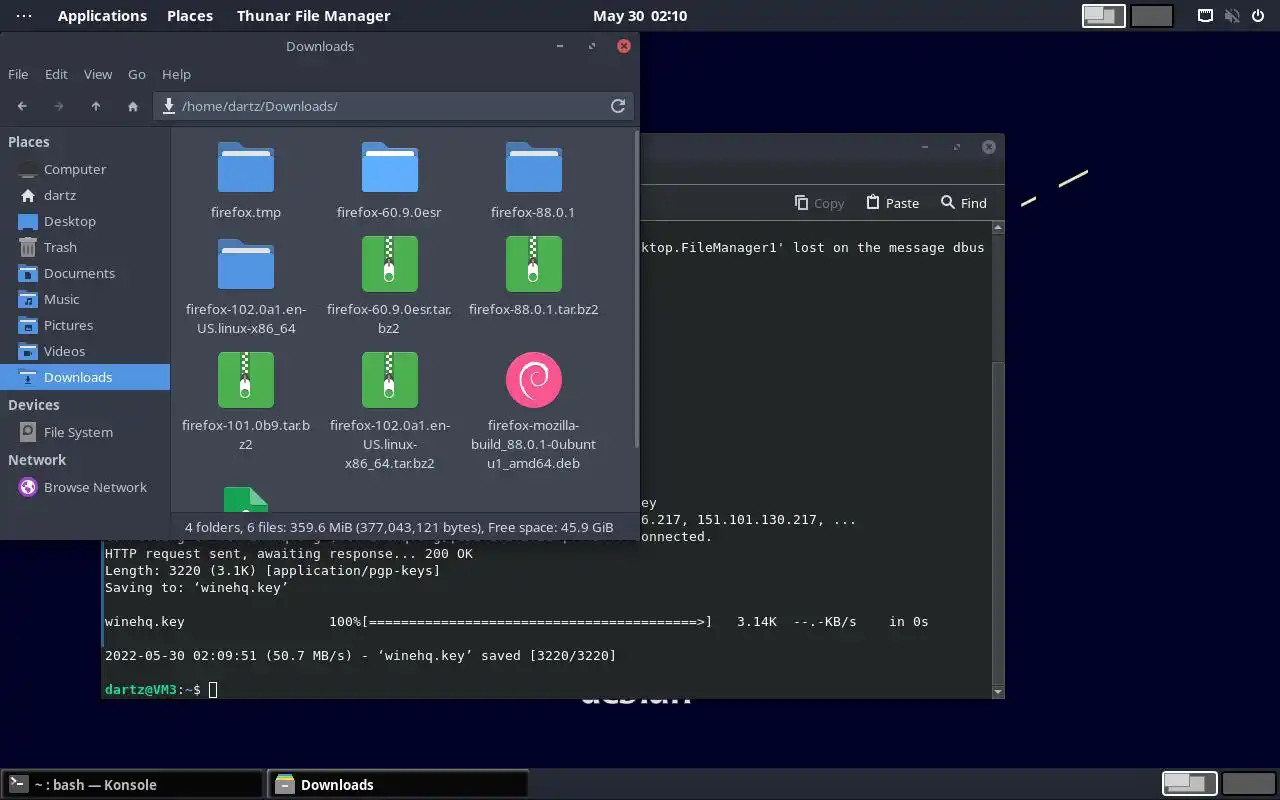Click the muted volume tray icon
Screen dimensions: 1280x800
[x=1232, y=16]
